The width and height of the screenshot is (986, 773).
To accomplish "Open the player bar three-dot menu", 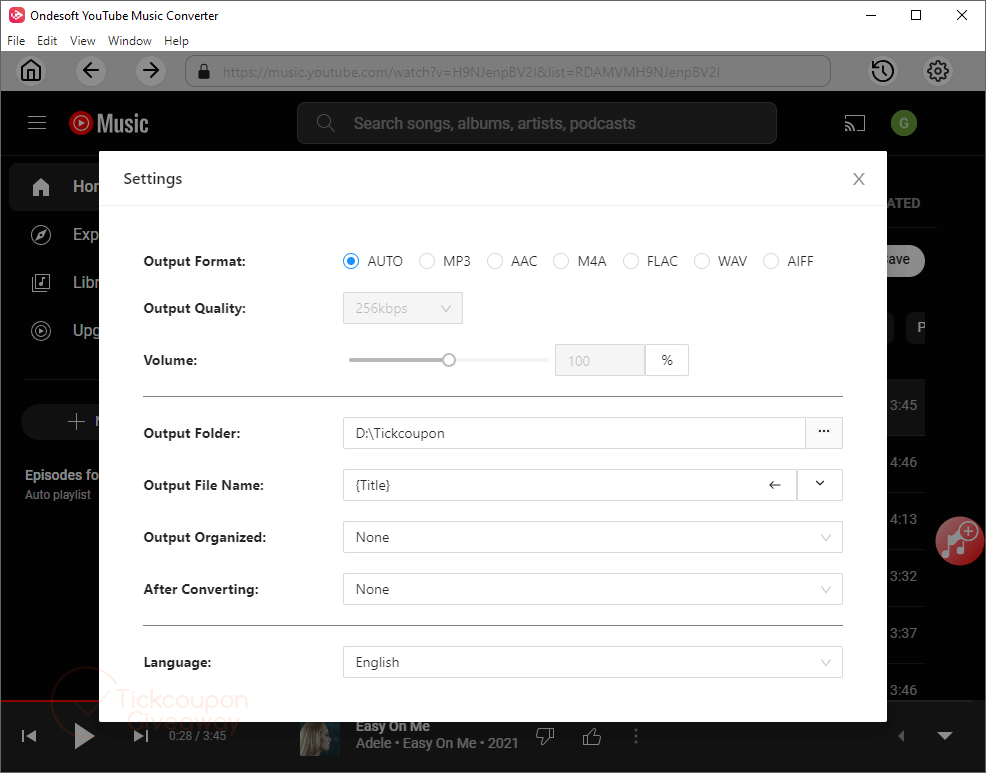I will (x=636, y=736).
